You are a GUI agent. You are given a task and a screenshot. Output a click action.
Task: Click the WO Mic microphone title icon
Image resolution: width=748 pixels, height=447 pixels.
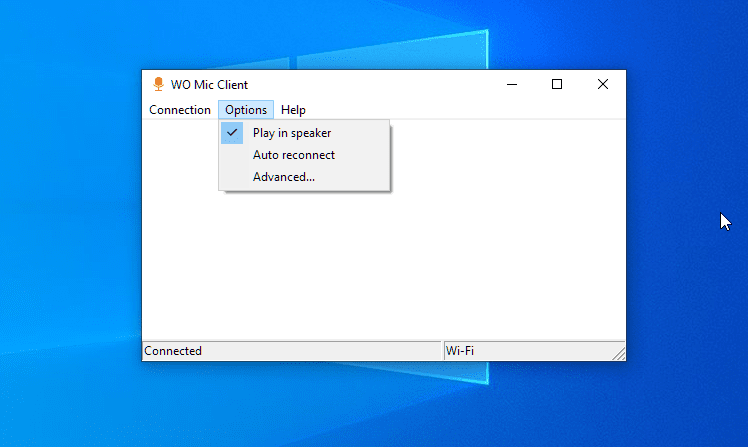(158, 84)
